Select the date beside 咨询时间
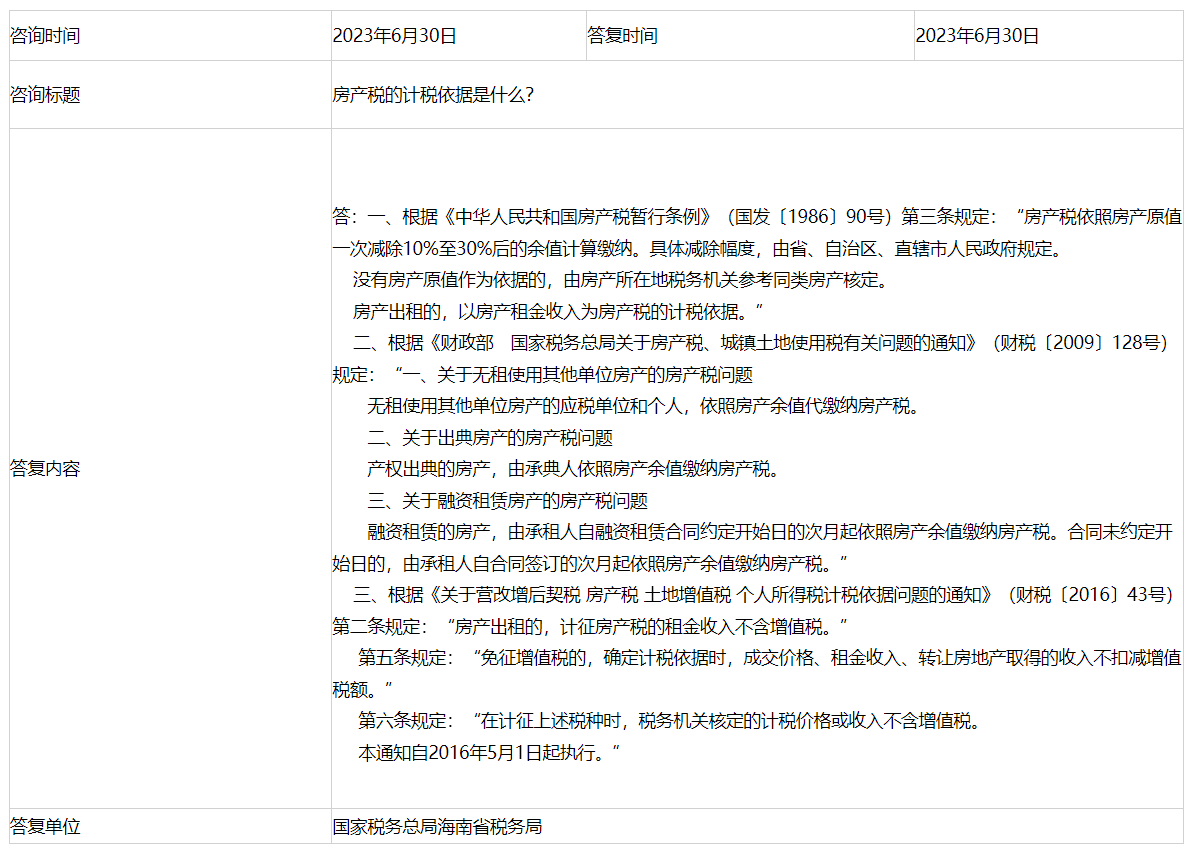 (x=394, y=36)
